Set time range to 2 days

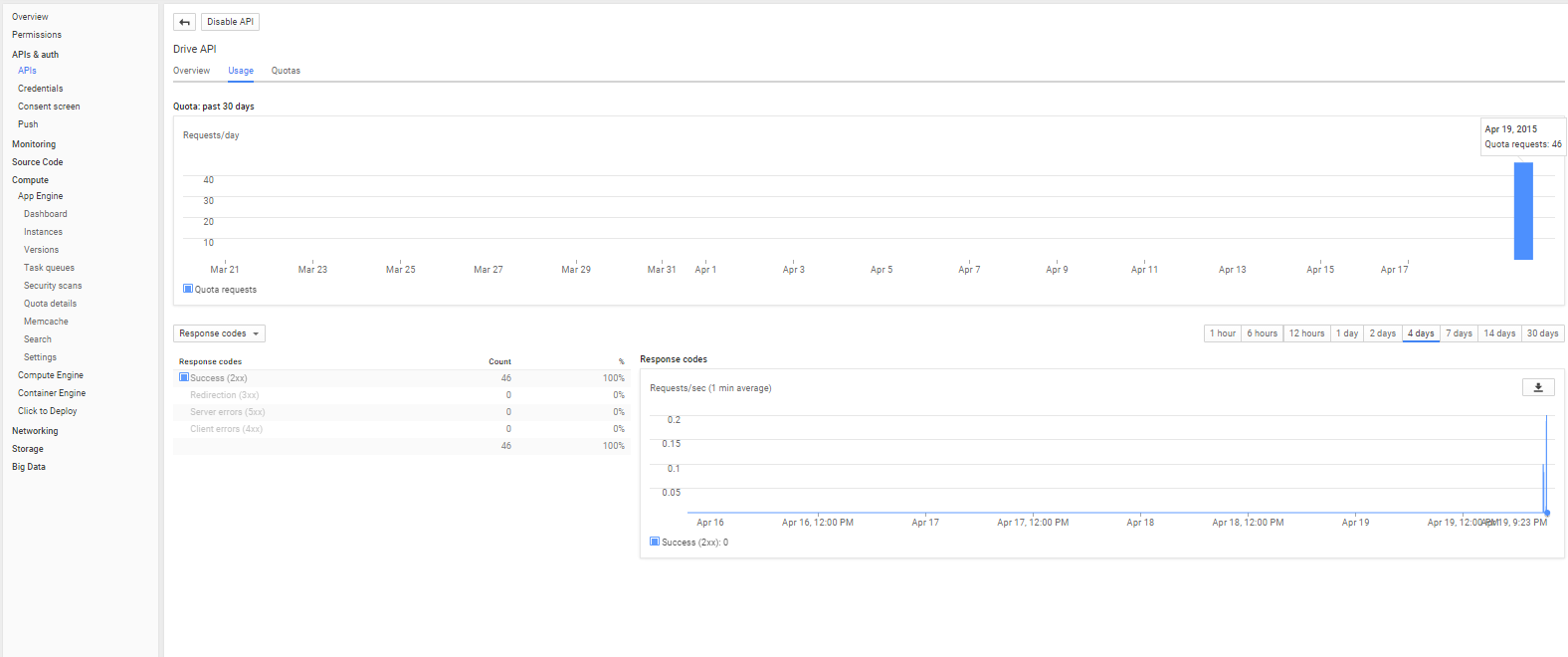(1383, 333)
